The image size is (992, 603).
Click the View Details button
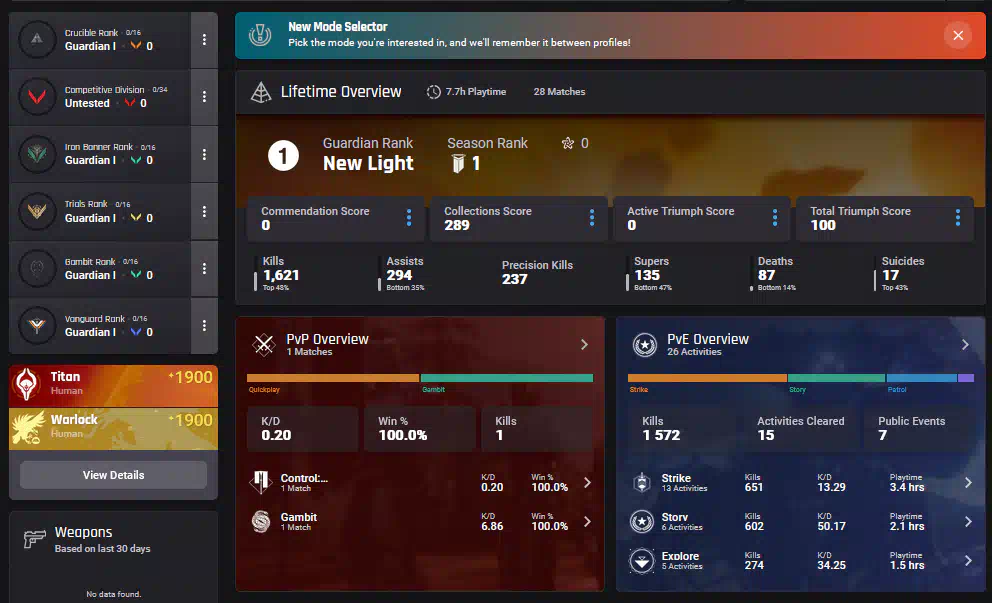[x=113, y=475]
